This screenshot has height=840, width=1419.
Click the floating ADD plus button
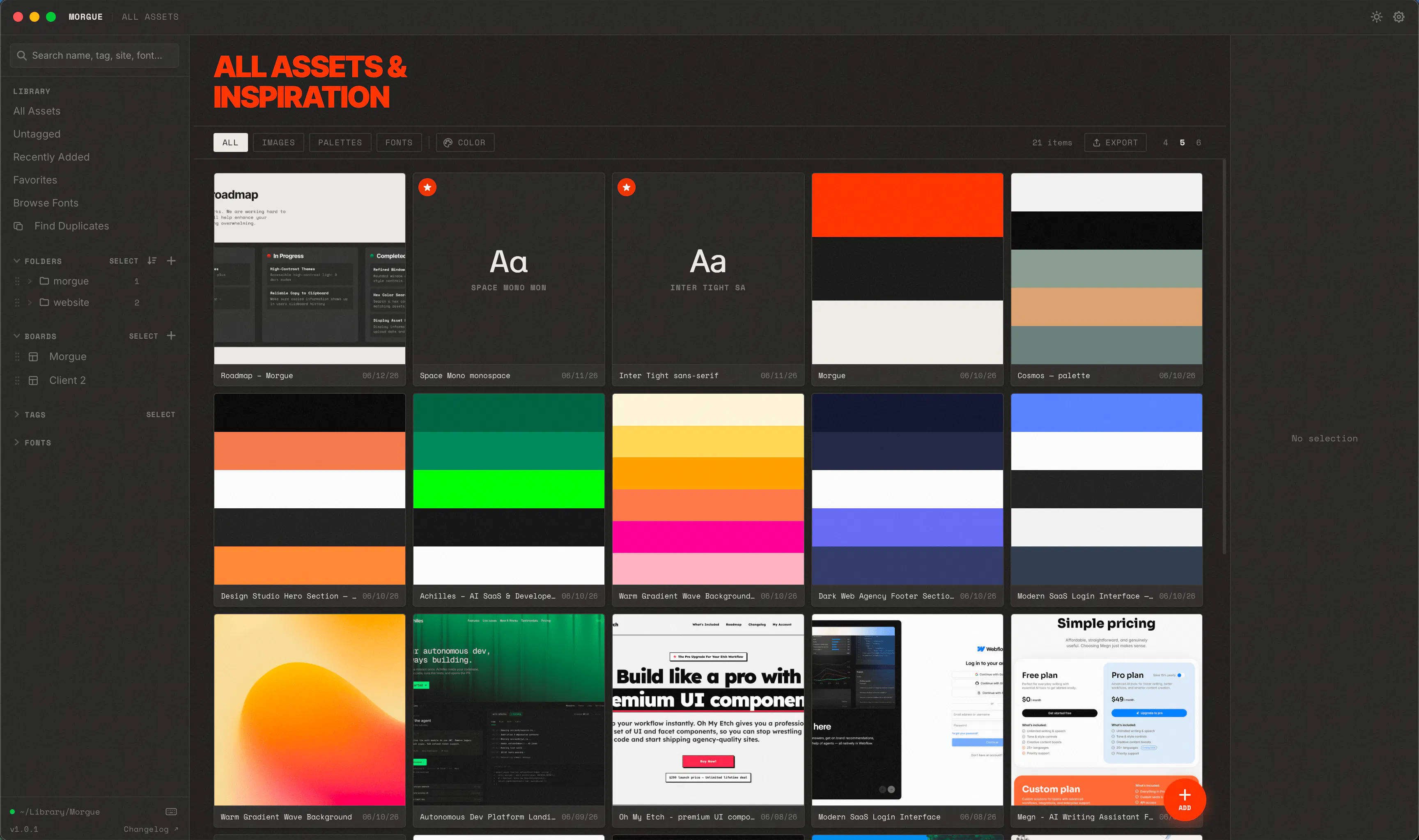1184,799
